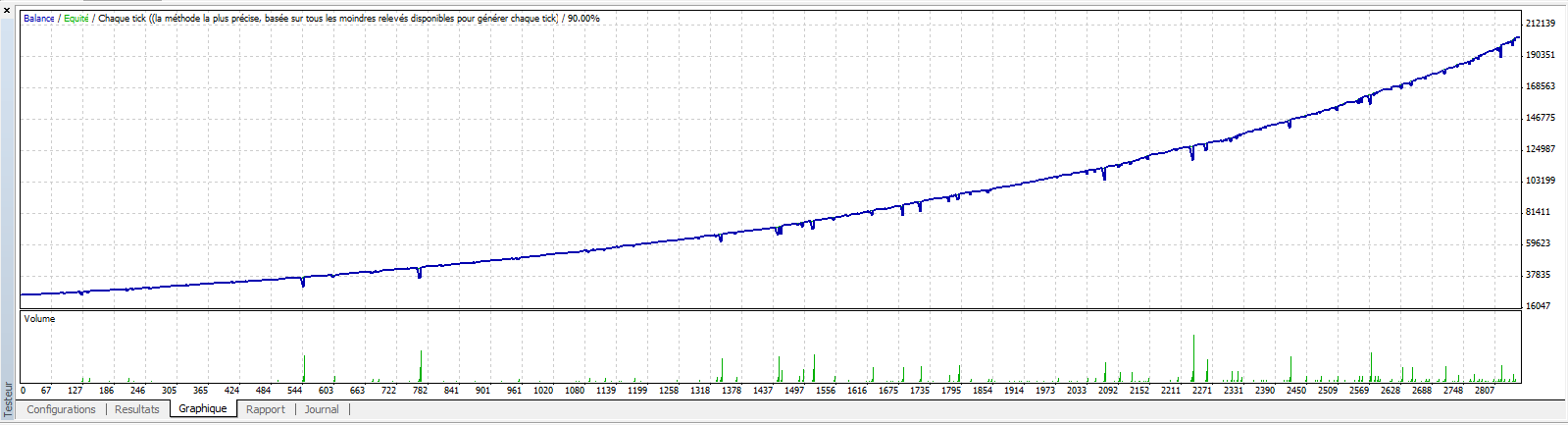
Task: Click the 2271 label on the horizontal axis
Action: coord(1201,391)
